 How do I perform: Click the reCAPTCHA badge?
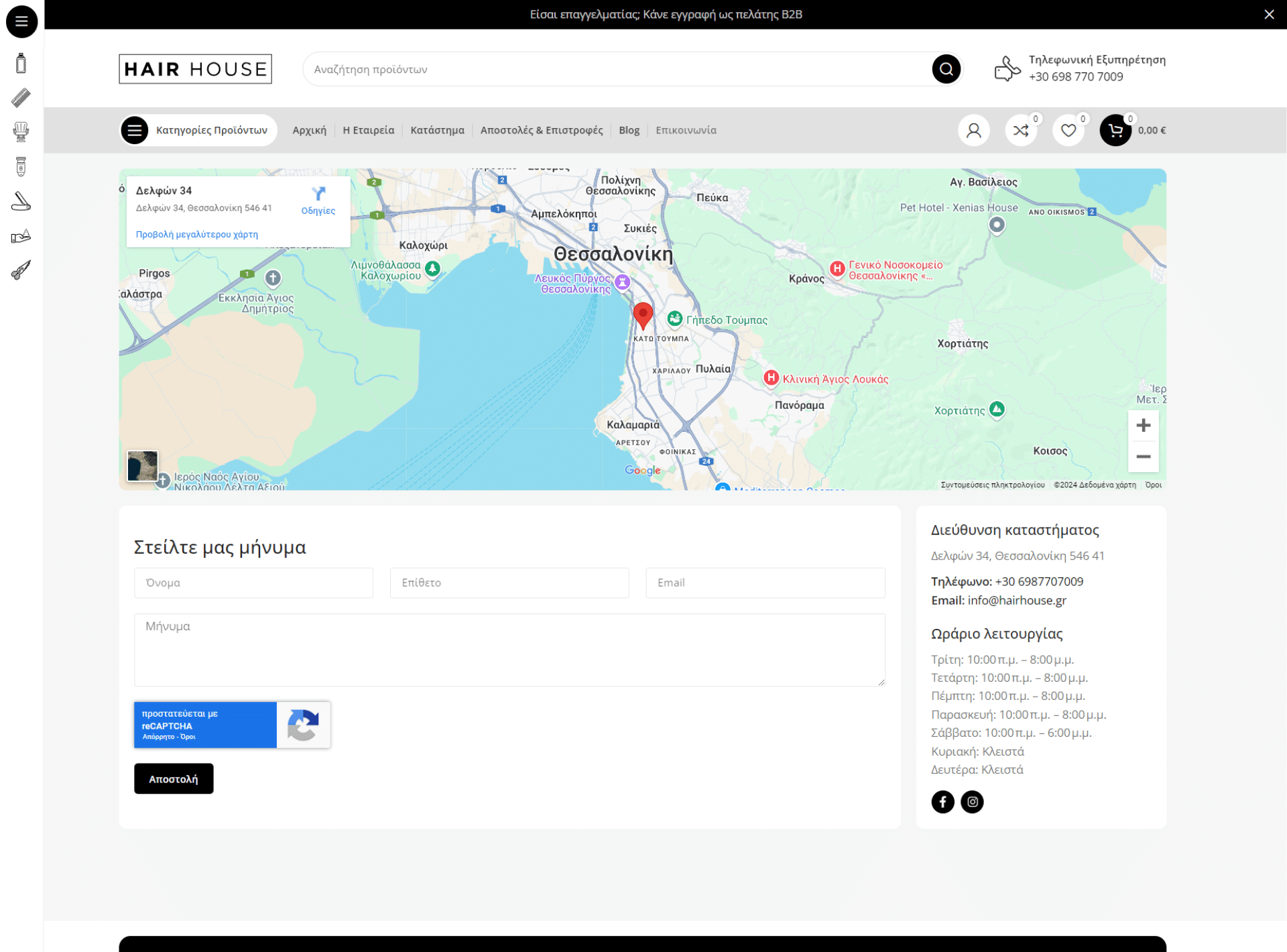tap(232, 725)
